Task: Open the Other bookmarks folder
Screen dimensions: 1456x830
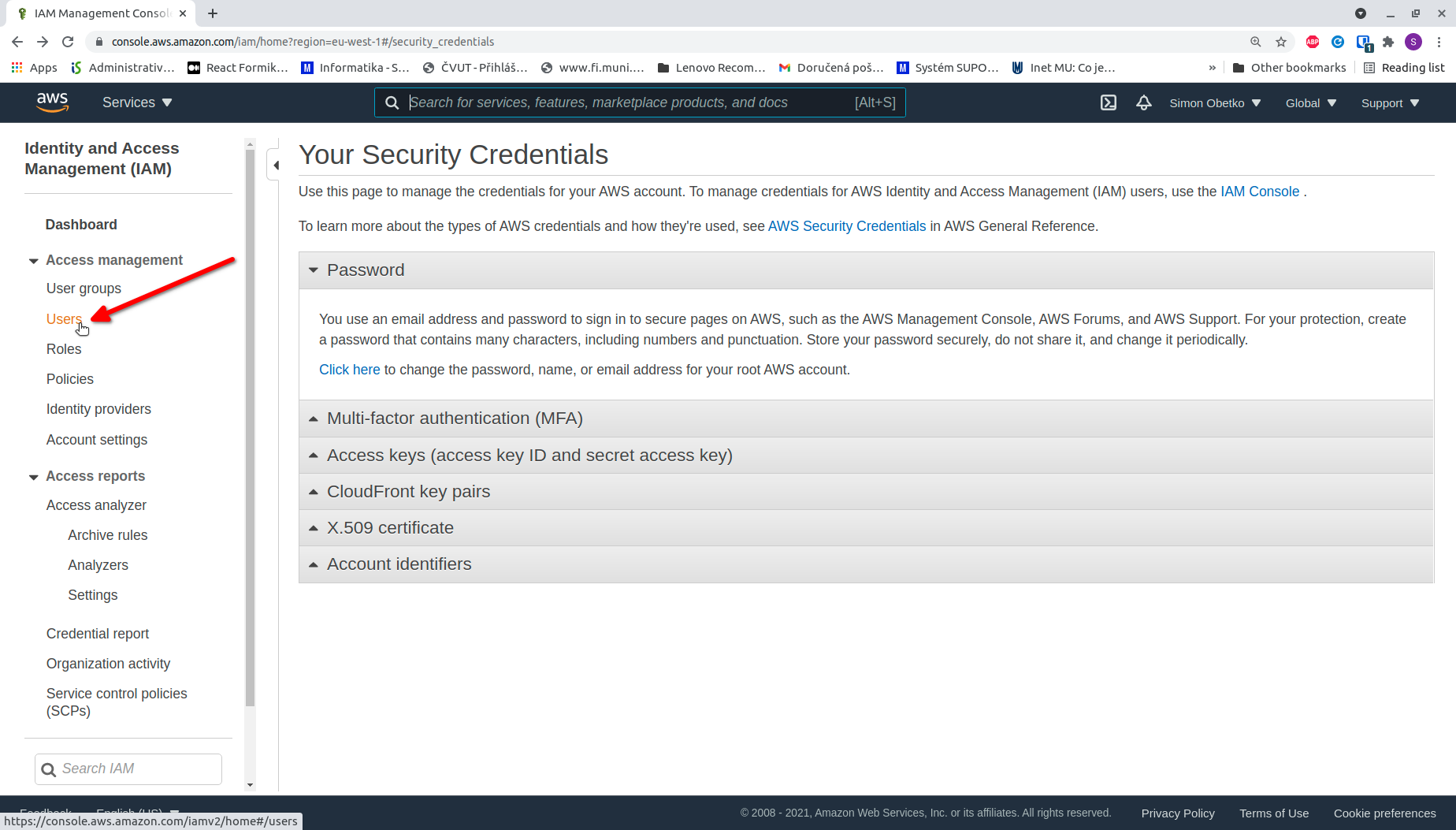Action: (x=1289, y=68)
